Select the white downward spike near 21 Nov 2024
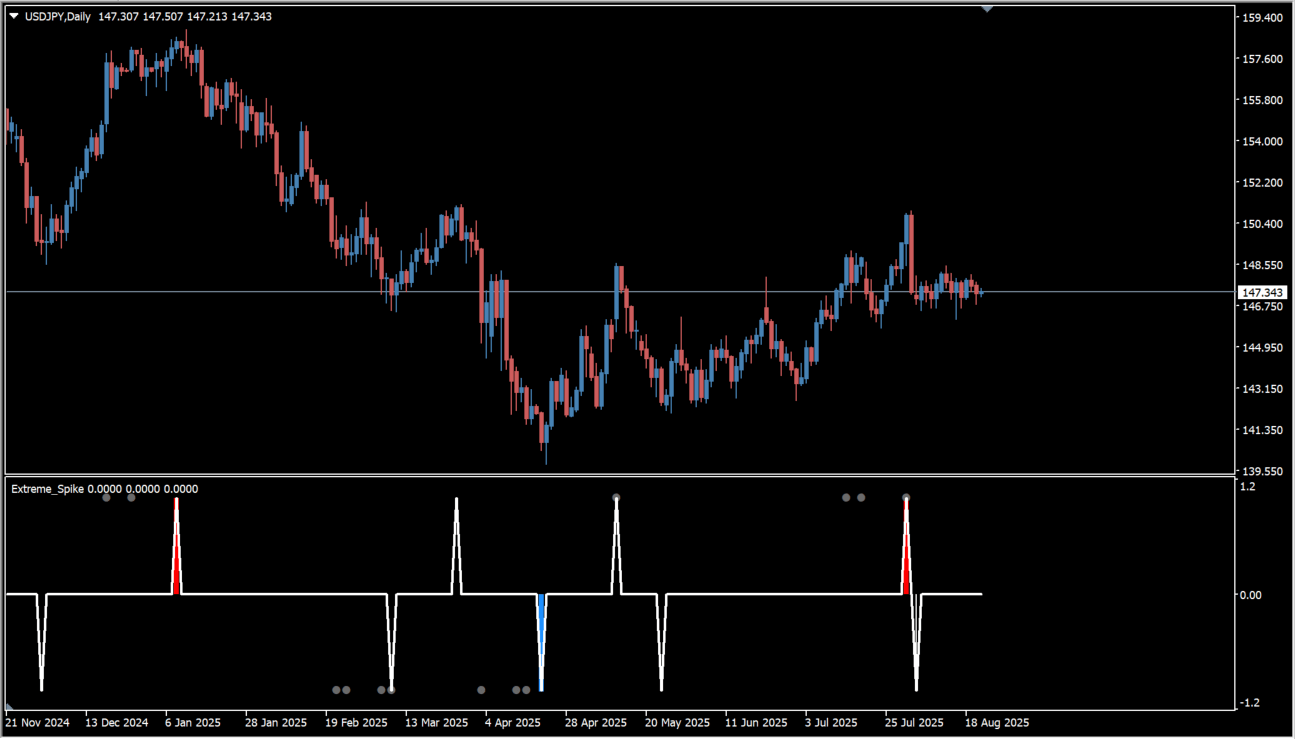The image size is (1295, 739). pos(41,642)
